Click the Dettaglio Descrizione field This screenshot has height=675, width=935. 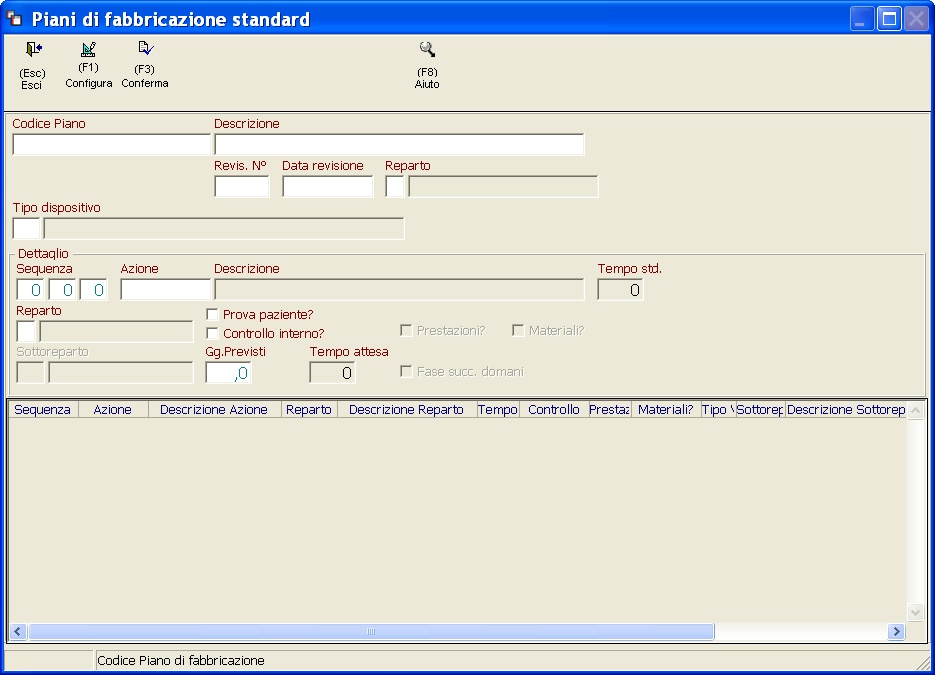(399, 289)
